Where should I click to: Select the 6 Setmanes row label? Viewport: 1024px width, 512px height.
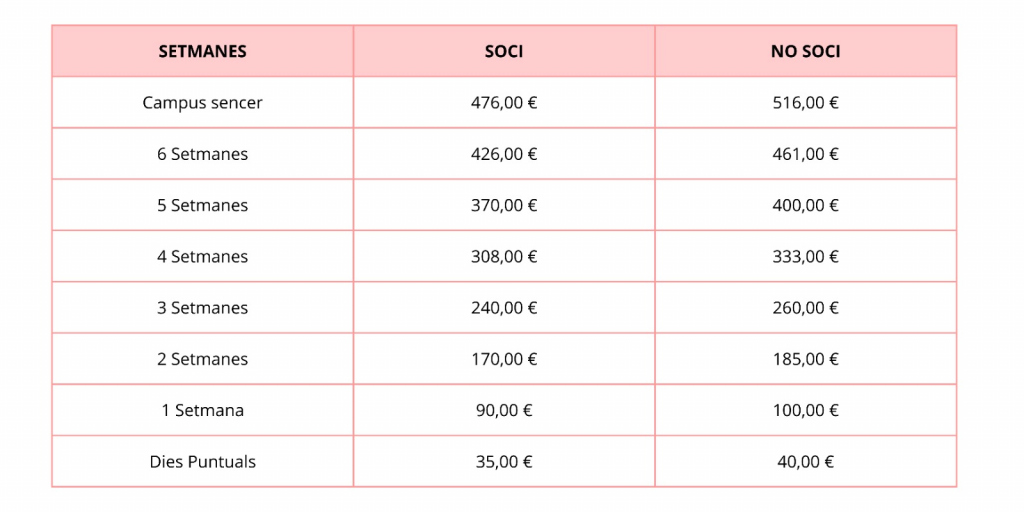coord(202,154)
